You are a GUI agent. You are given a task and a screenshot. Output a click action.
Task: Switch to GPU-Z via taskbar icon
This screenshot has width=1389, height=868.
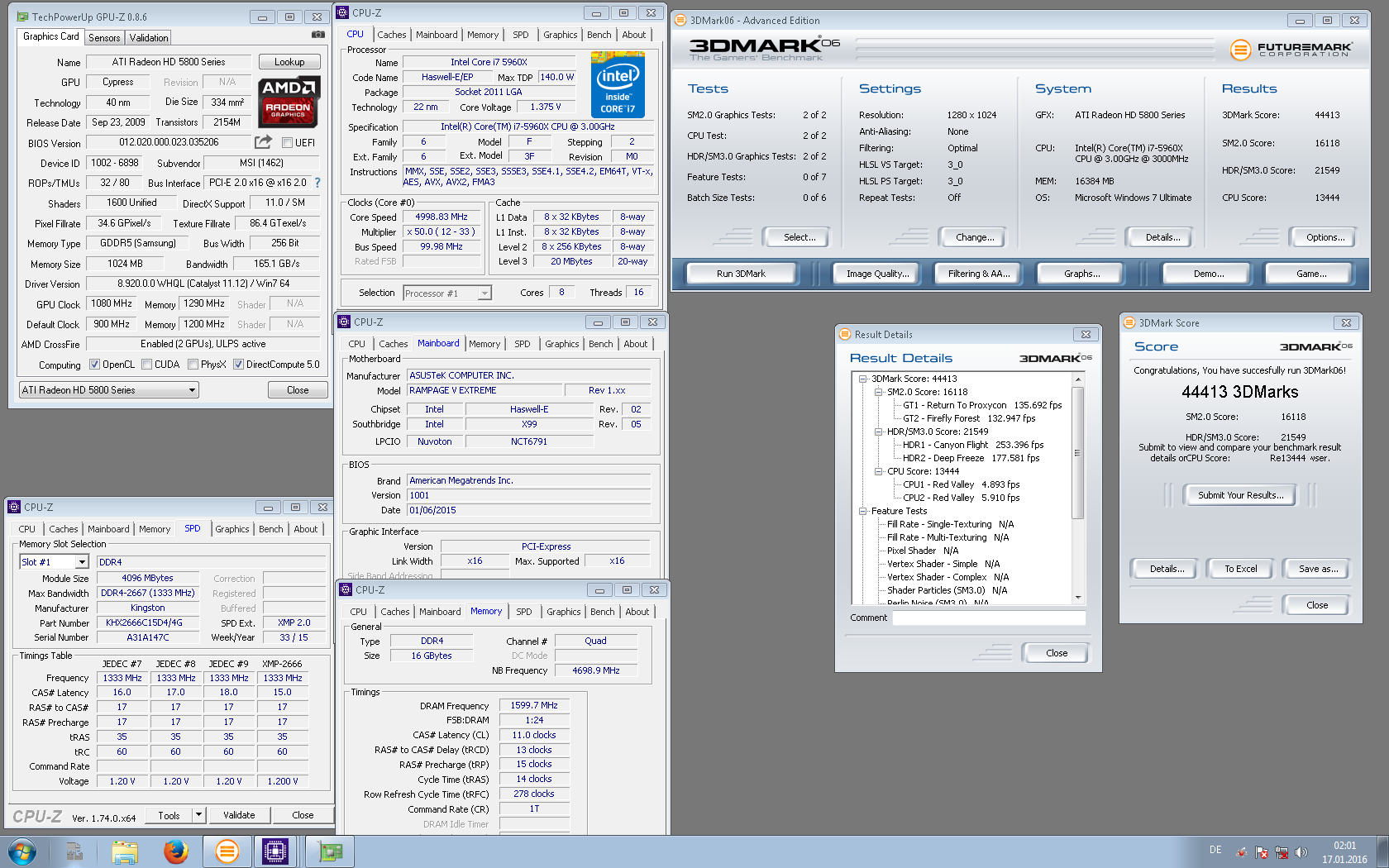coord(330,851)
